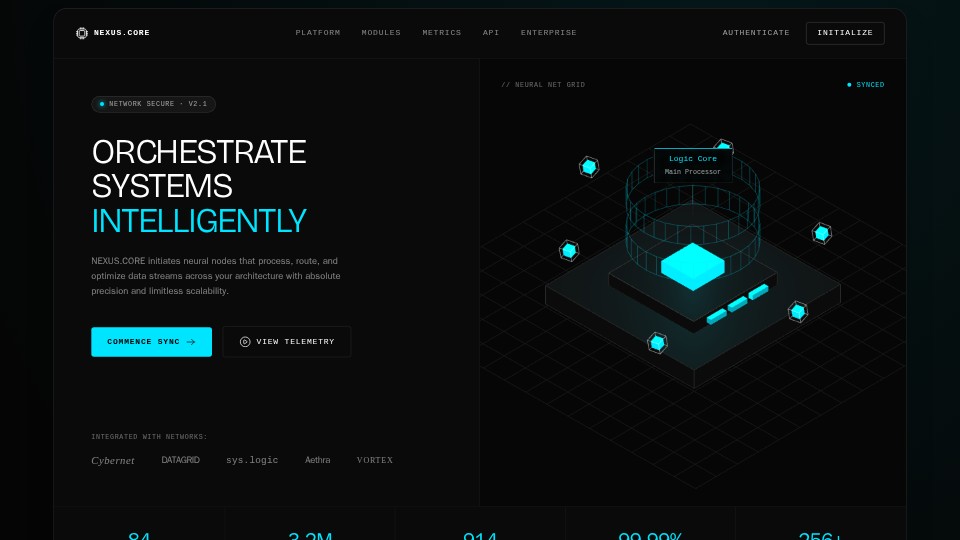Click the Network Secure V2.1 badge

click(x=153, y=104)
